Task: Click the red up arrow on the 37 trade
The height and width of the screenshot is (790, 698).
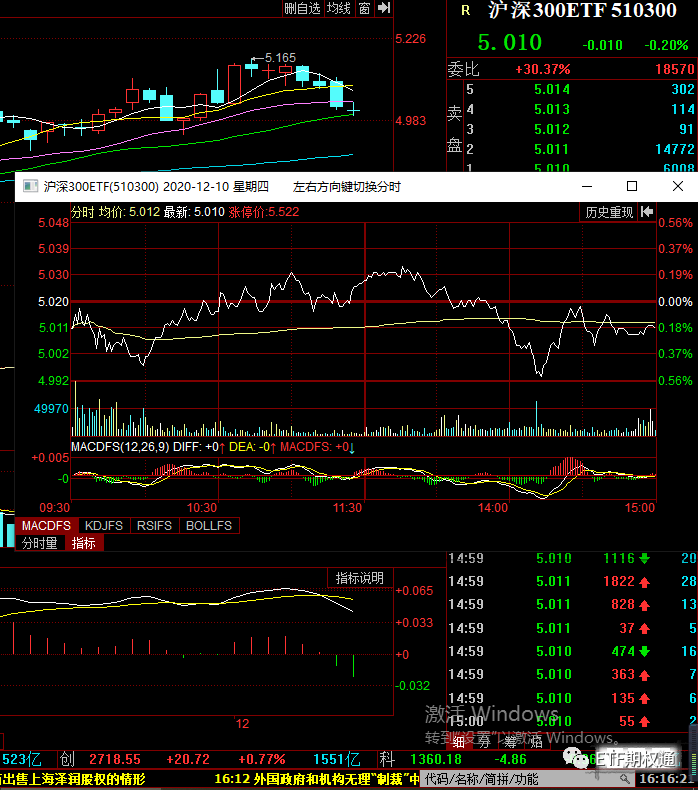Action: [645, 628]
